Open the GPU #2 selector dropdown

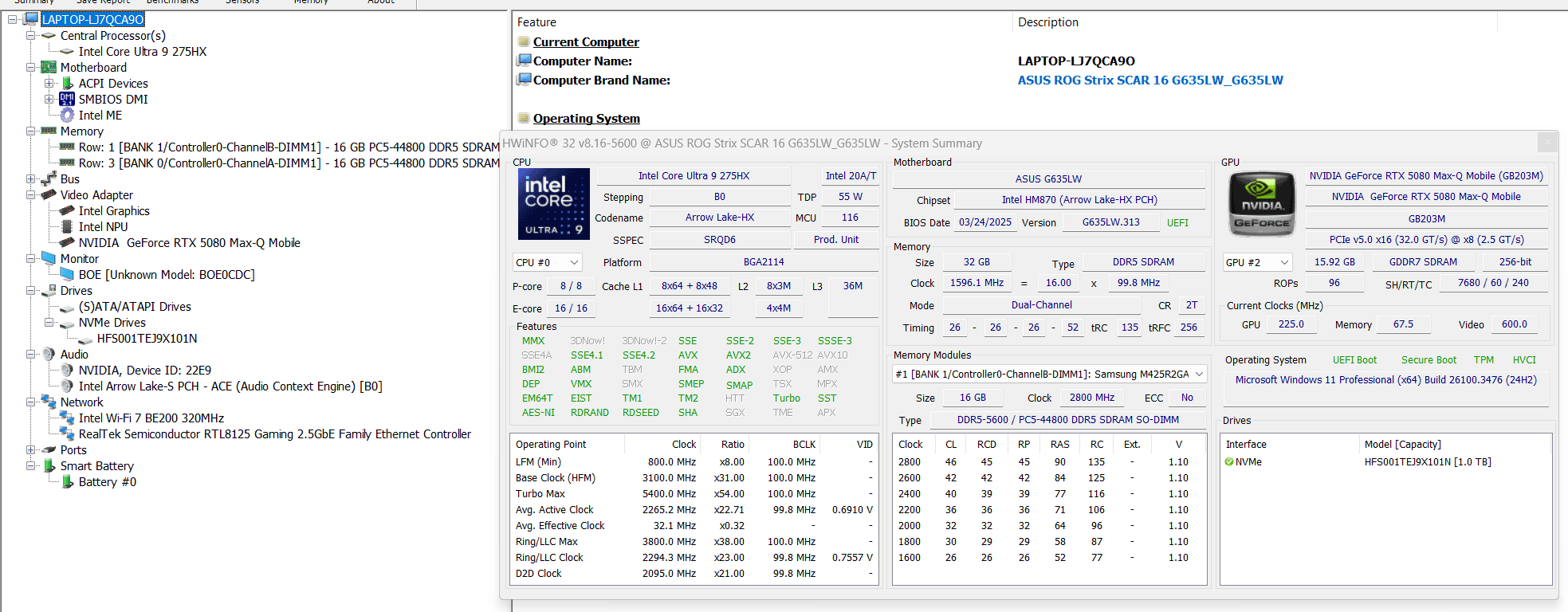click(1257, 262)
